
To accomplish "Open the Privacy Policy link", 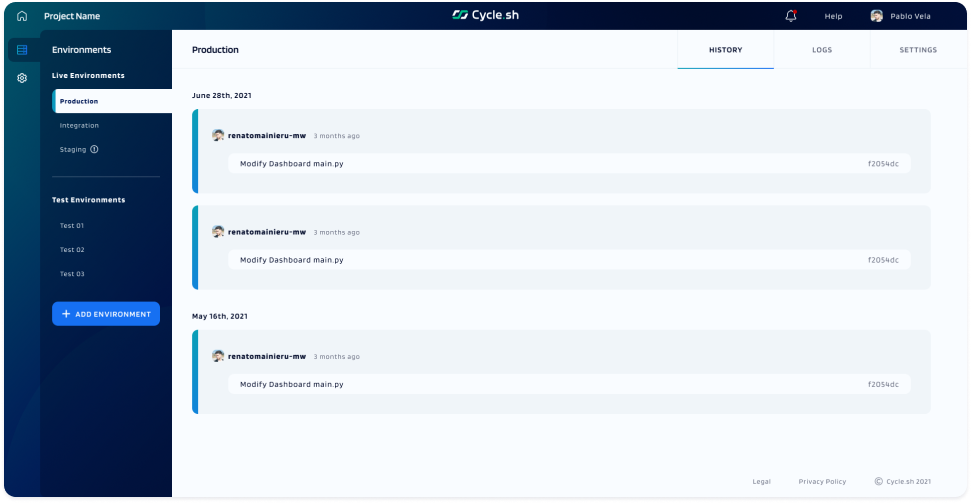I will pyautogui.click(x=822, y=481).
